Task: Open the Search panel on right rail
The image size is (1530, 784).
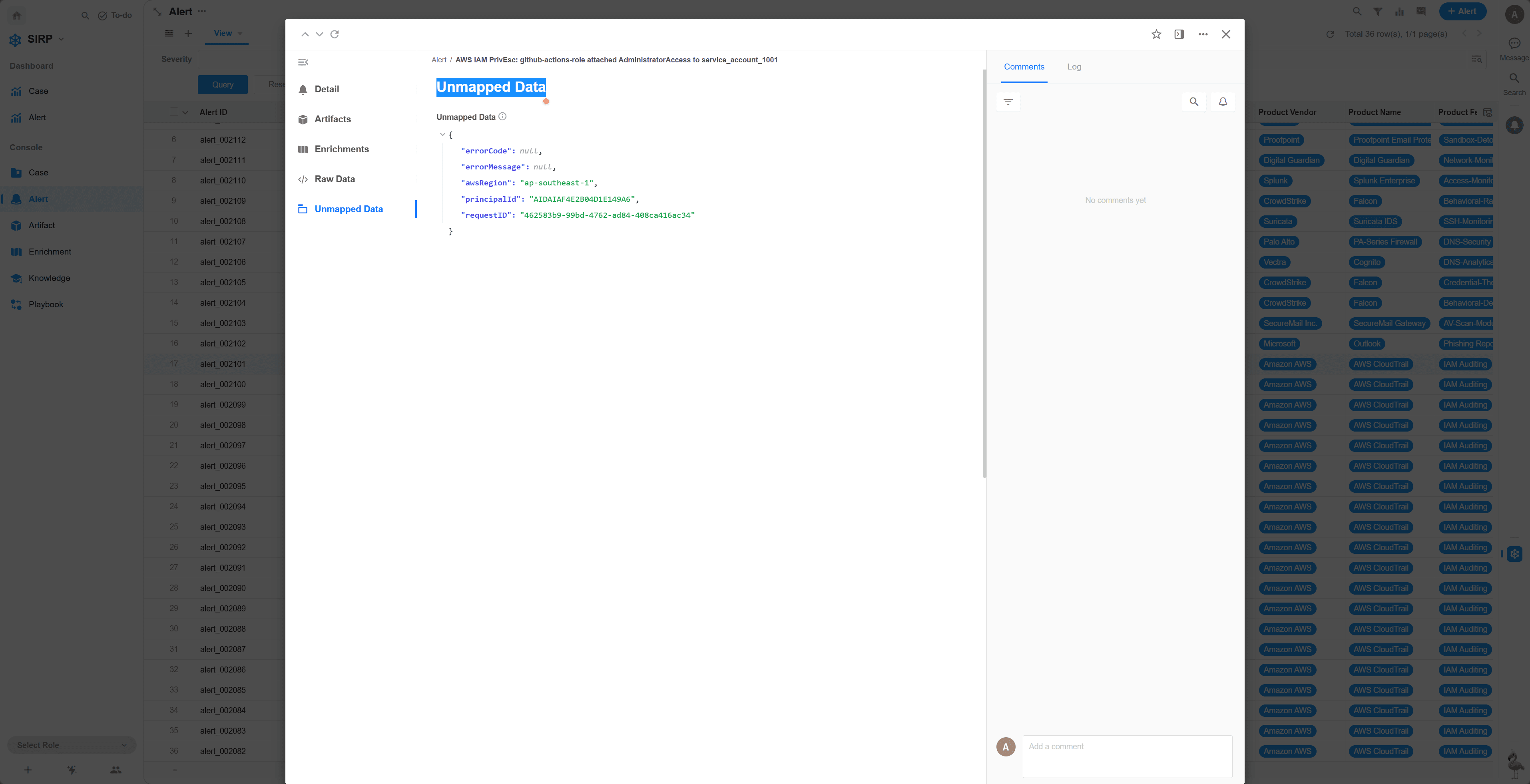Action: tap(1514, 84)
